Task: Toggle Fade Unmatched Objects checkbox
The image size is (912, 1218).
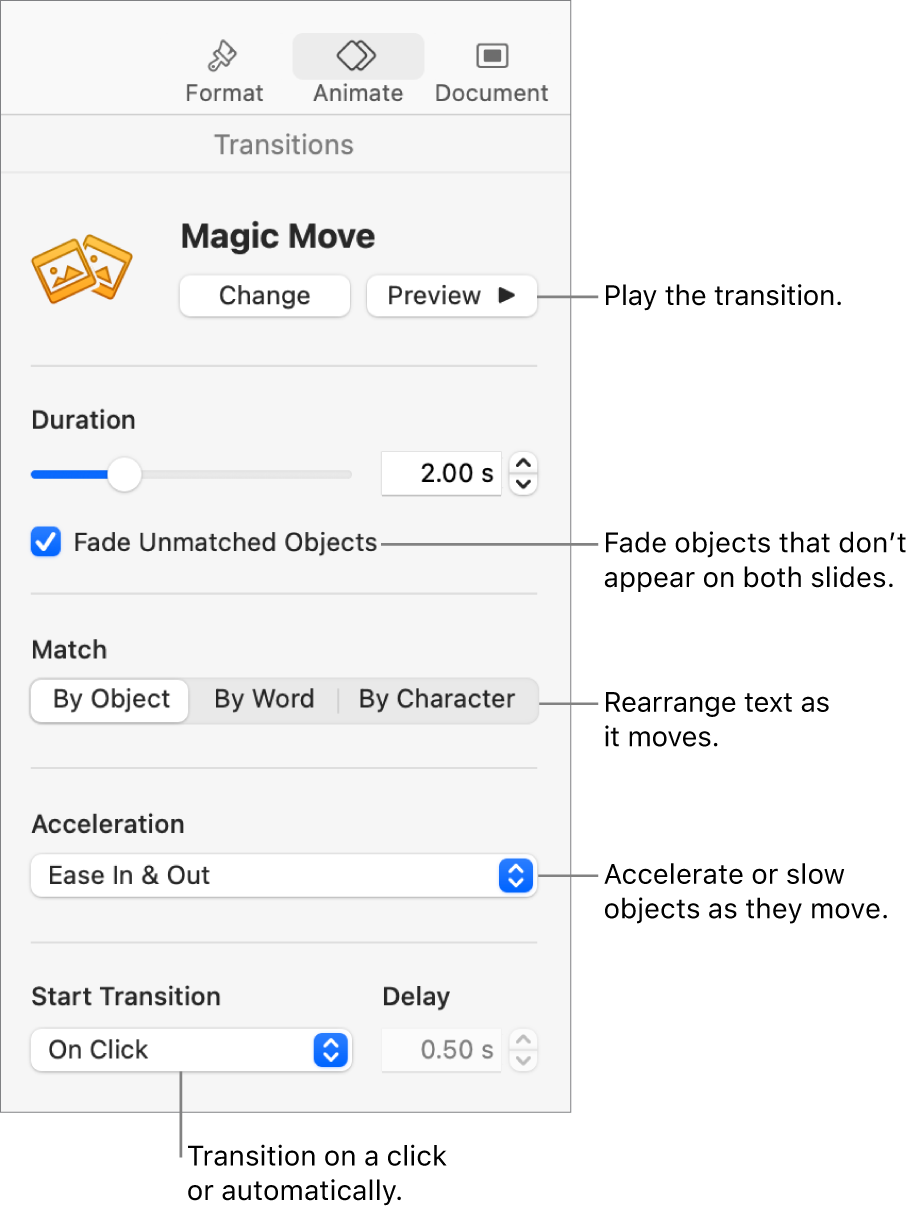Action: click(46, 543)
